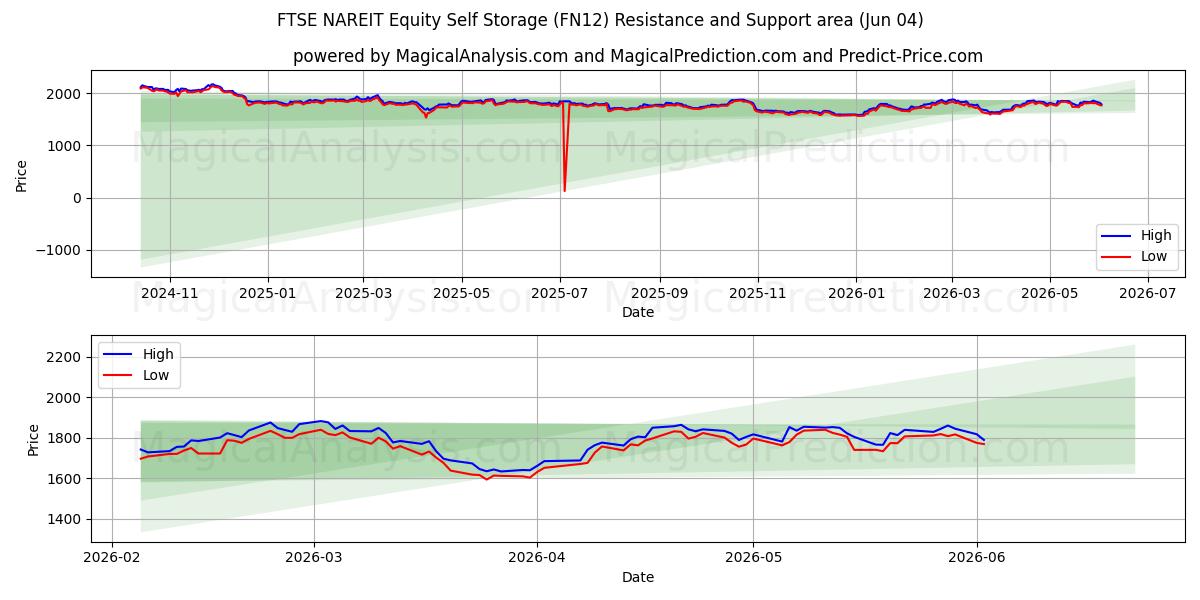
Task: Click the '2025-11' date label on top chart axis
Action: click(758, 294)
